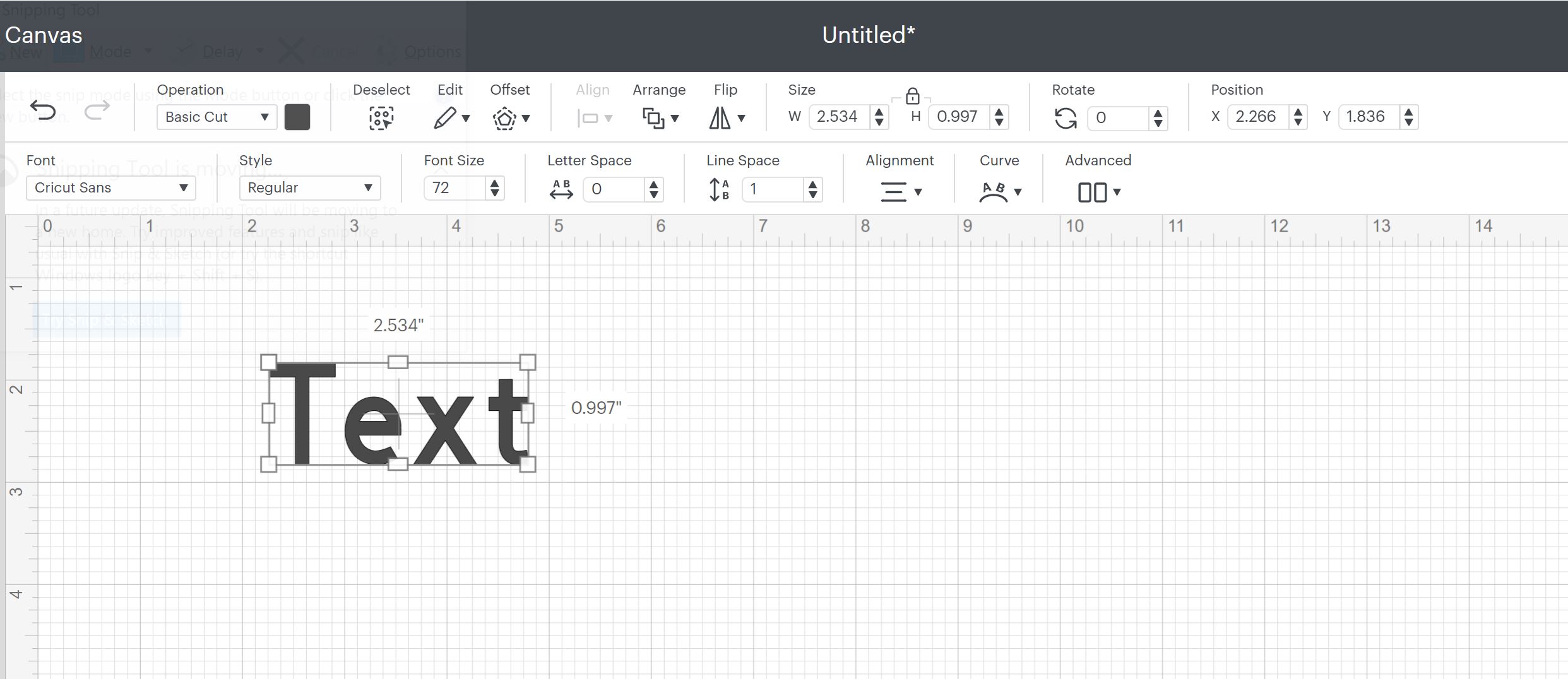Click the Redo arrow icon

97,111
